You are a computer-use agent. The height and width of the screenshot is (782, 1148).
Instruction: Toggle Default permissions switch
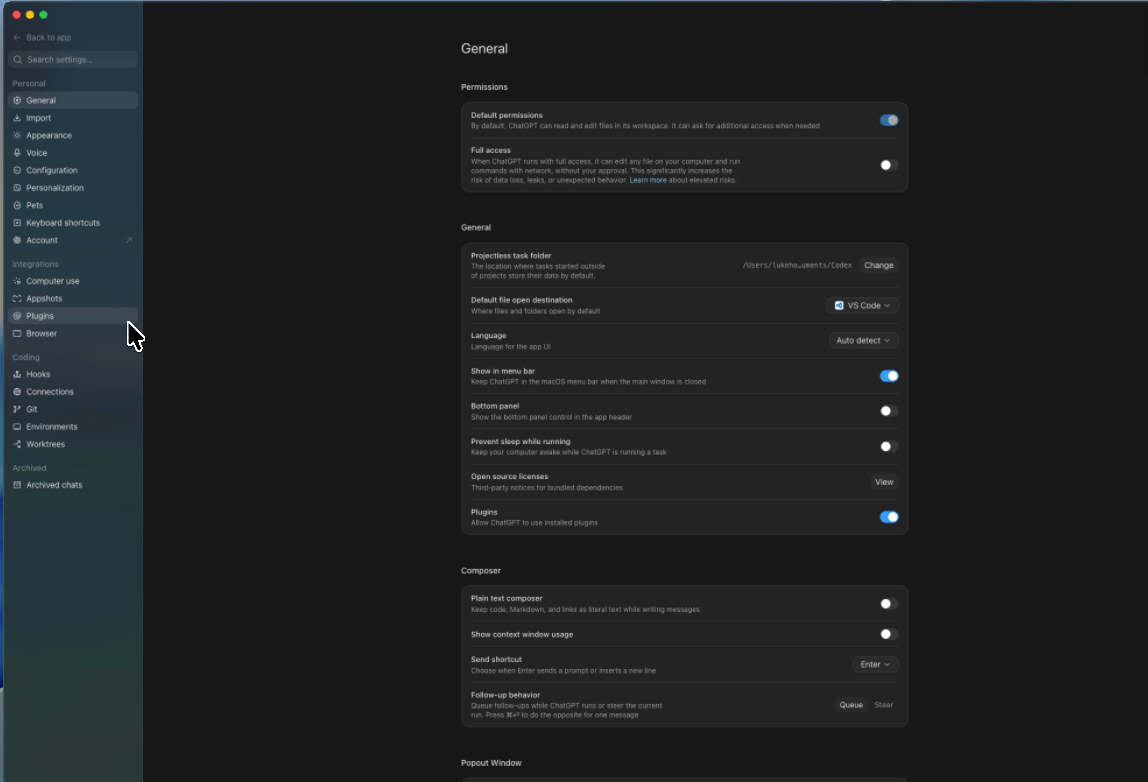[x=889, y=120]
